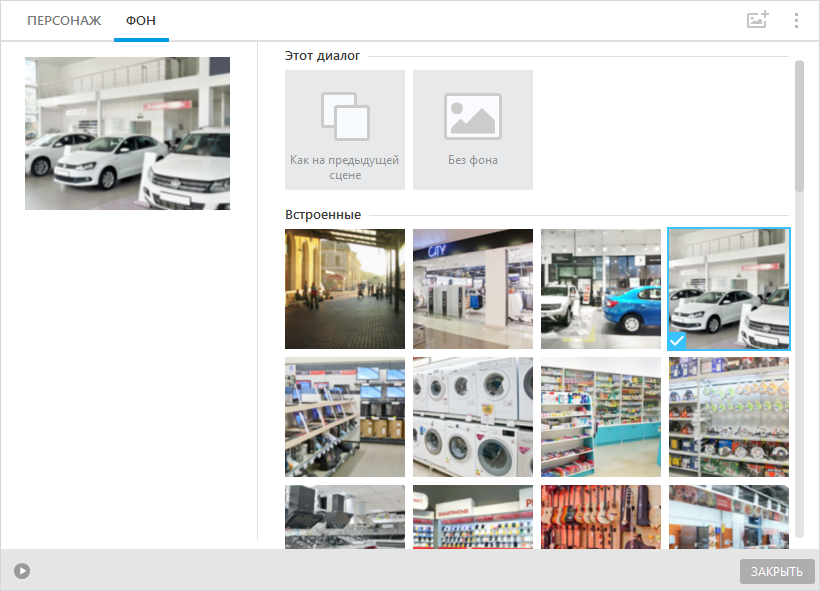This screenshot has width=820, height=591.
Task: Select the pharmacy shelves background
Action: click(x=601, y=417)
